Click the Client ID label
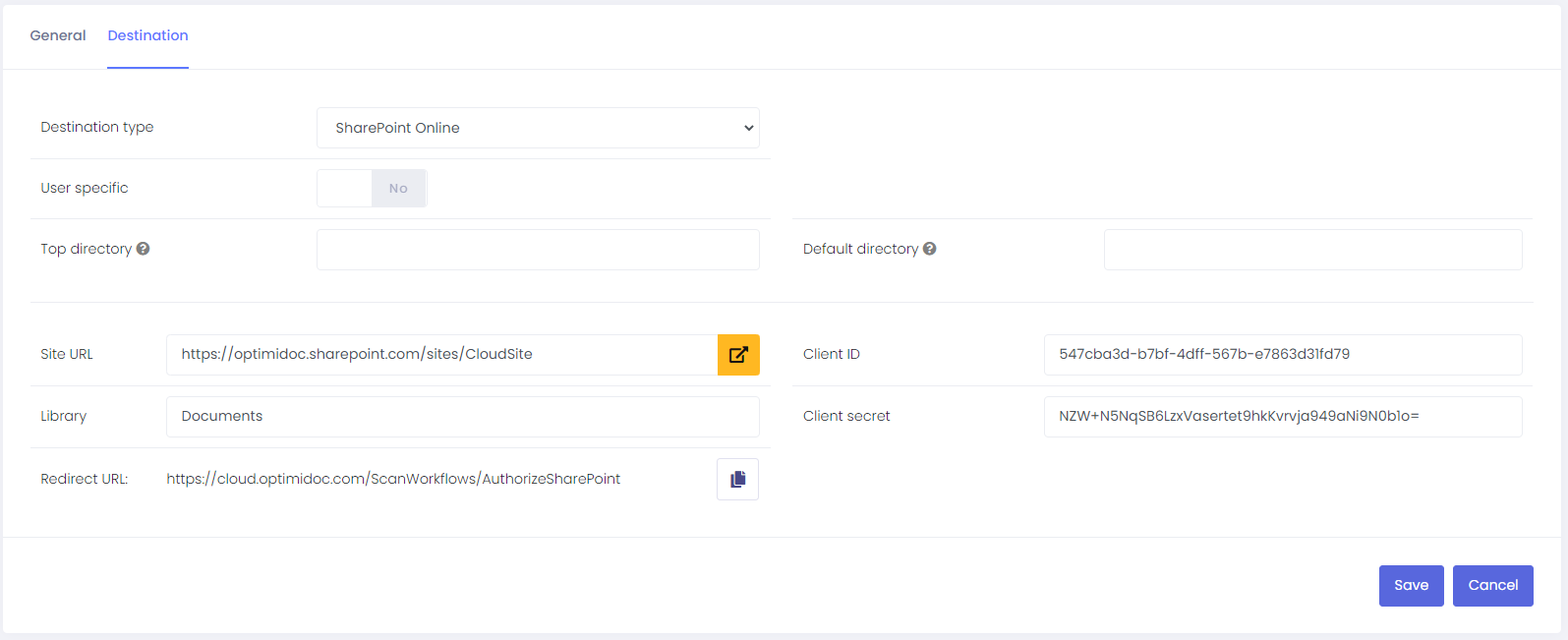The image size is (1568, 640). 832,354
